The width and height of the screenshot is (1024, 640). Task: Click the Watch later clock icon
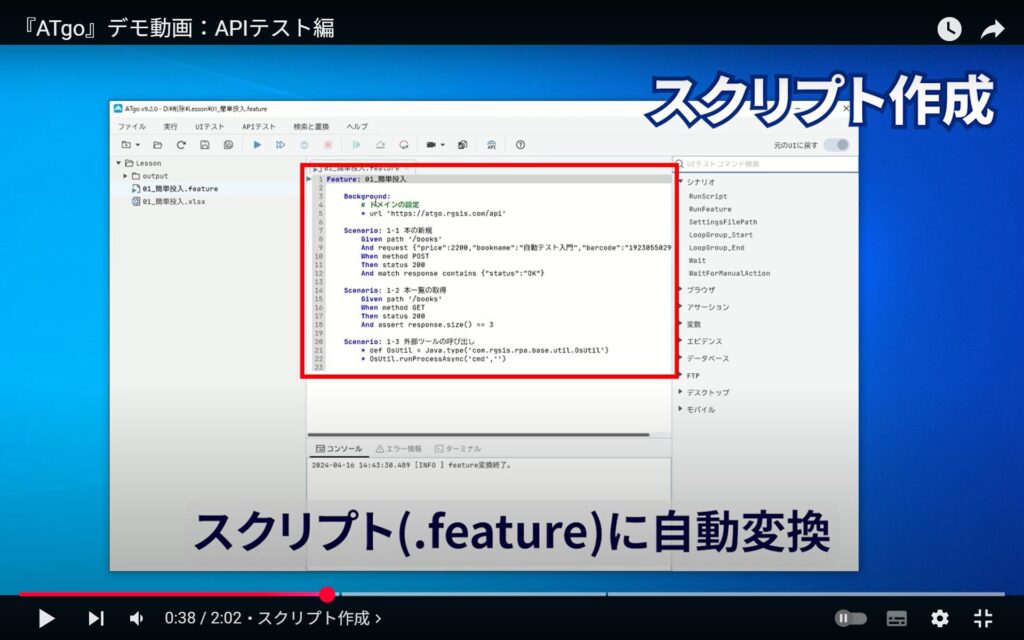click(x=949, y=29)
